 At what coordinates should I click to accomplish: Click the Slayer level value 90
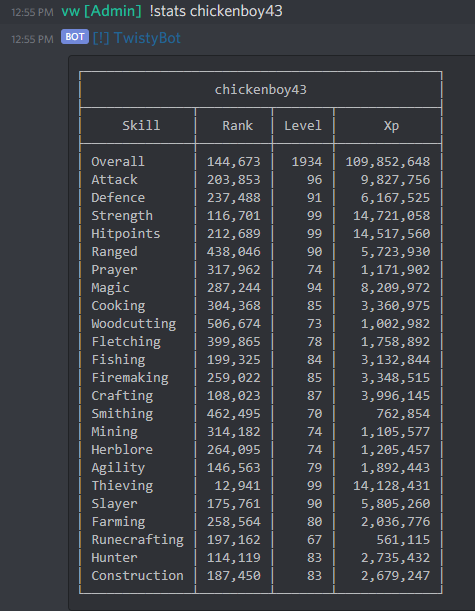click(314, 503)
